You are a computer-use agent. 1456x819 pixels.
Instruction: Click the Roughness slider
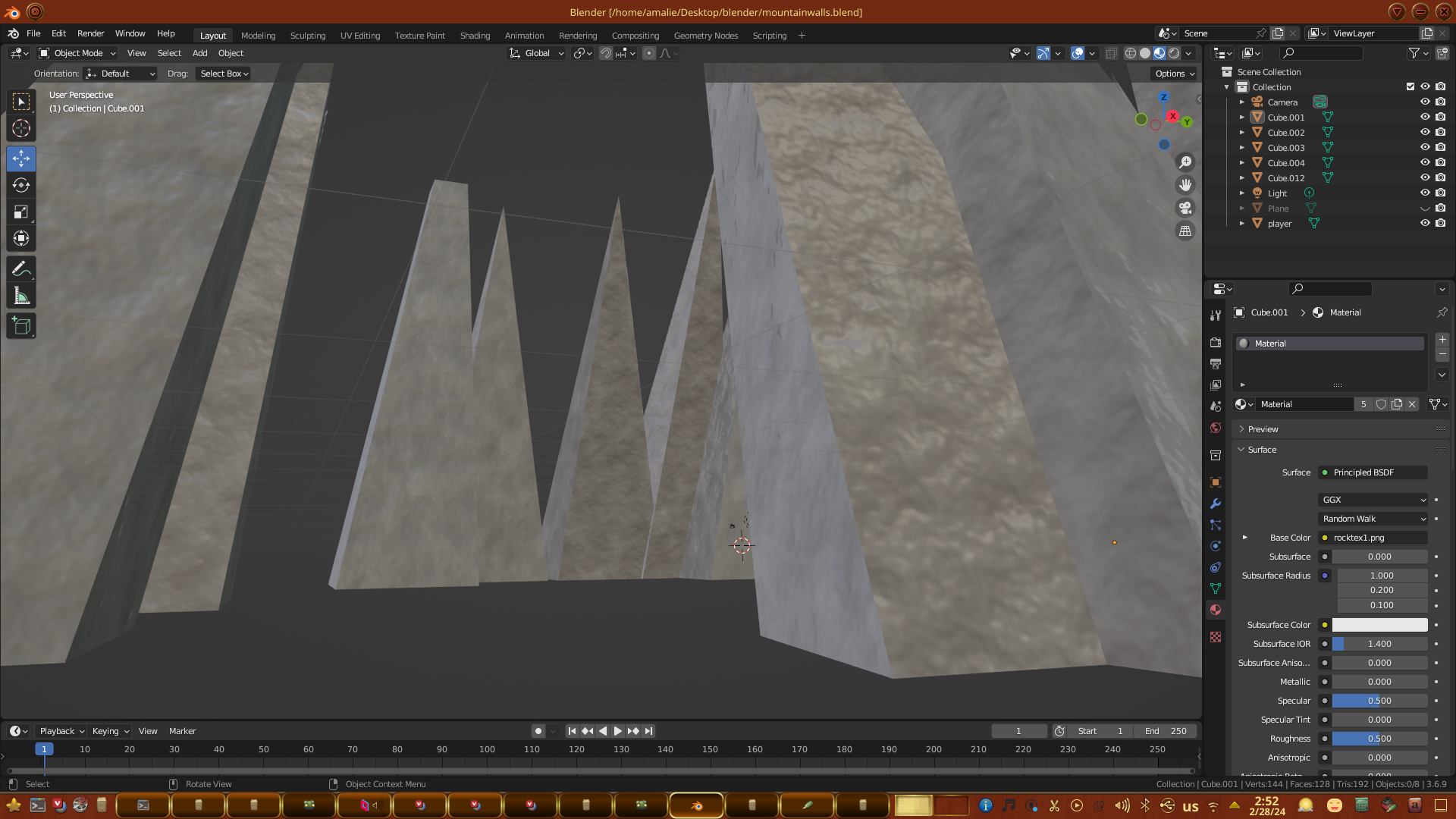click(x=1379, y=739)
